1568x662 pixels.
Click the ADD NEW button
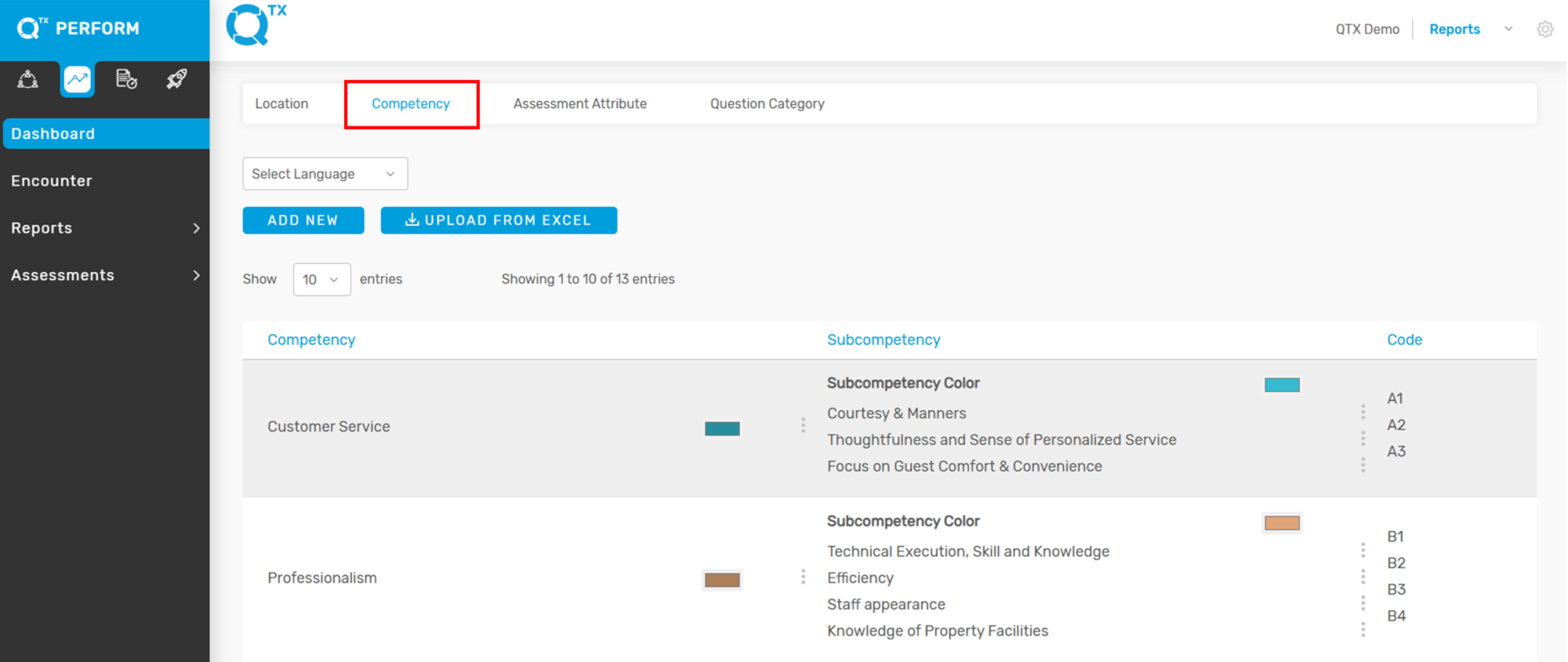point(303,220)
